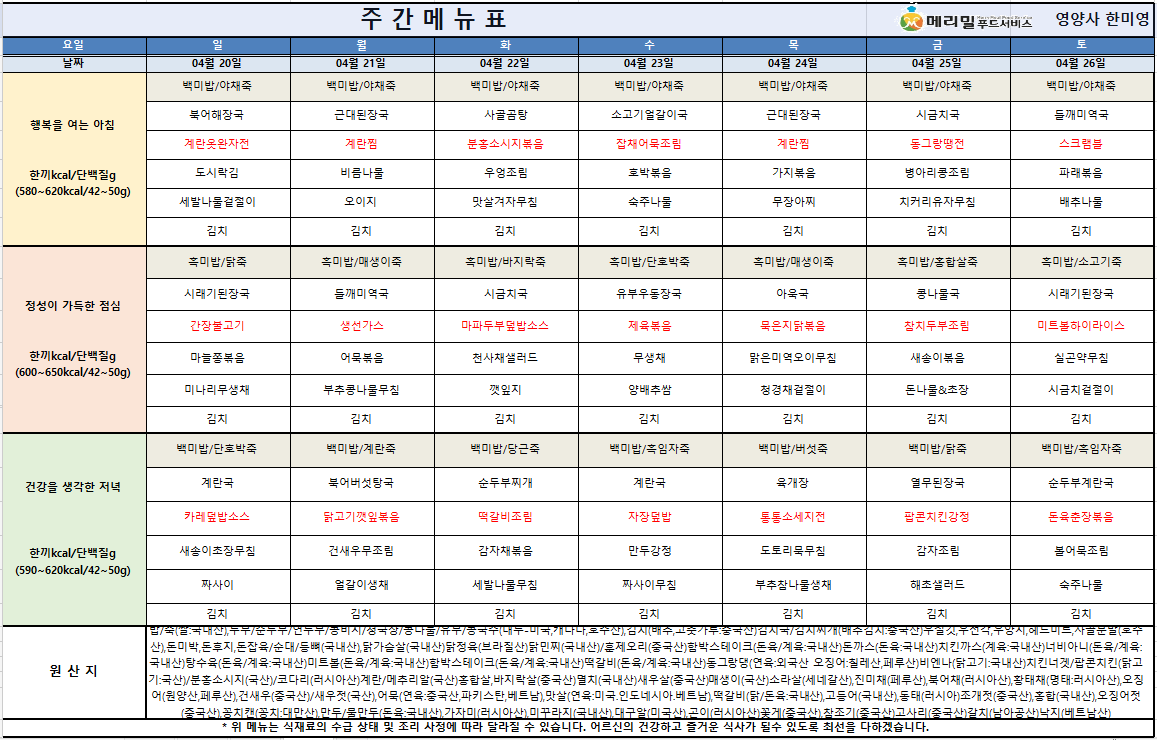The width and height of the screenshot is (1157, 740).
Task: Select the 정성이 가득한 점심 section label
Action: click(74, 305)
